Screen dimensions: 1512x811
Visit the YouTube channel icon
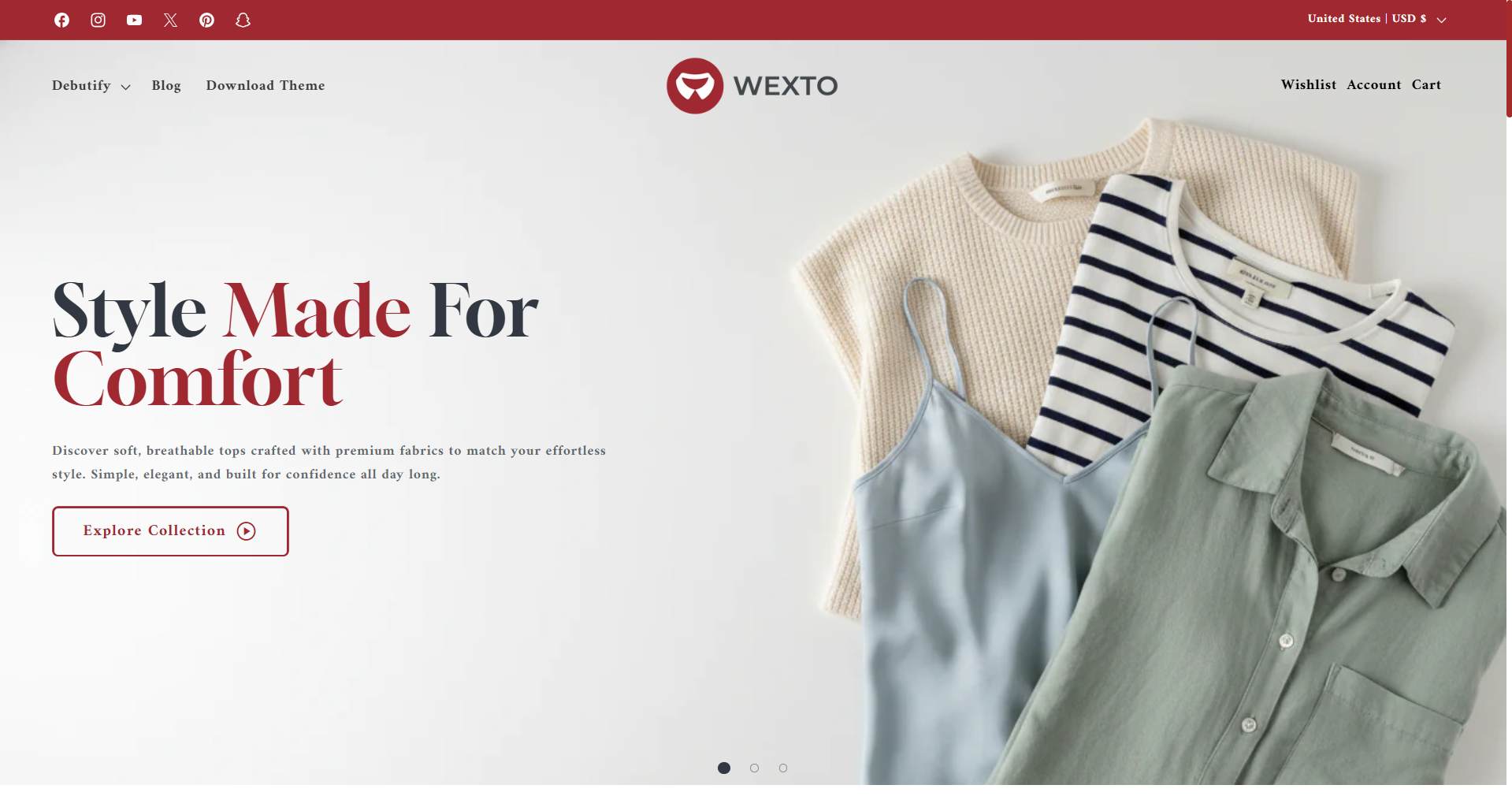pos(134,20)
